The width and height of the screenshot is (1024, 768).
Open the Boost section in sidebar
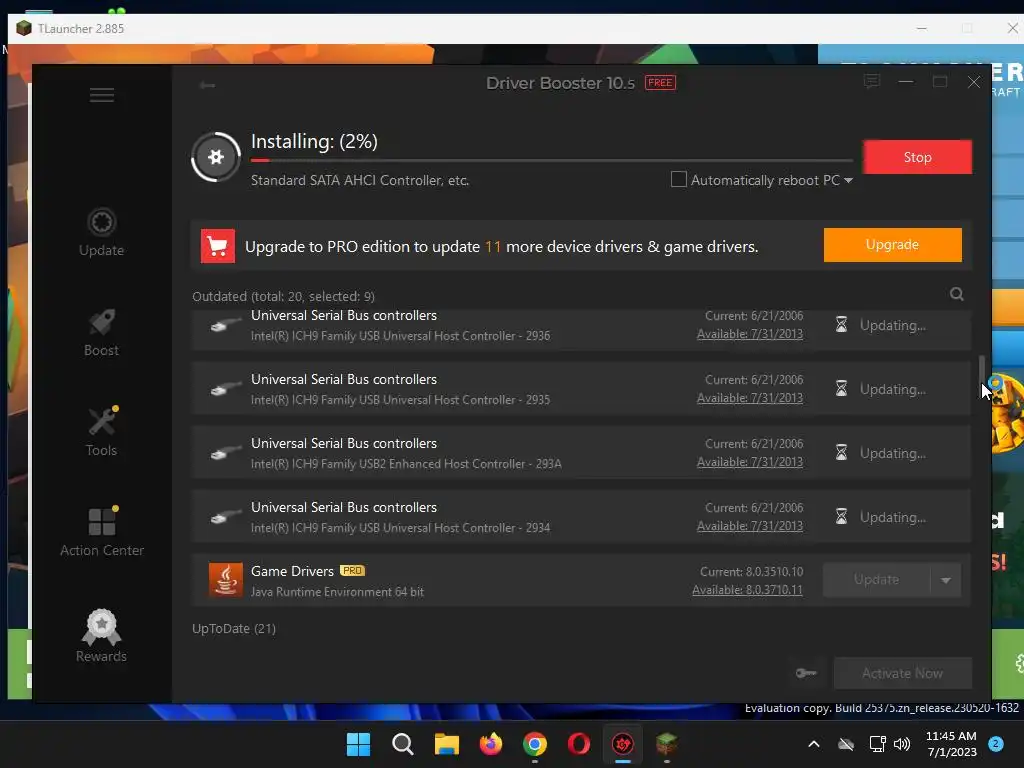[x=101, y=332]
